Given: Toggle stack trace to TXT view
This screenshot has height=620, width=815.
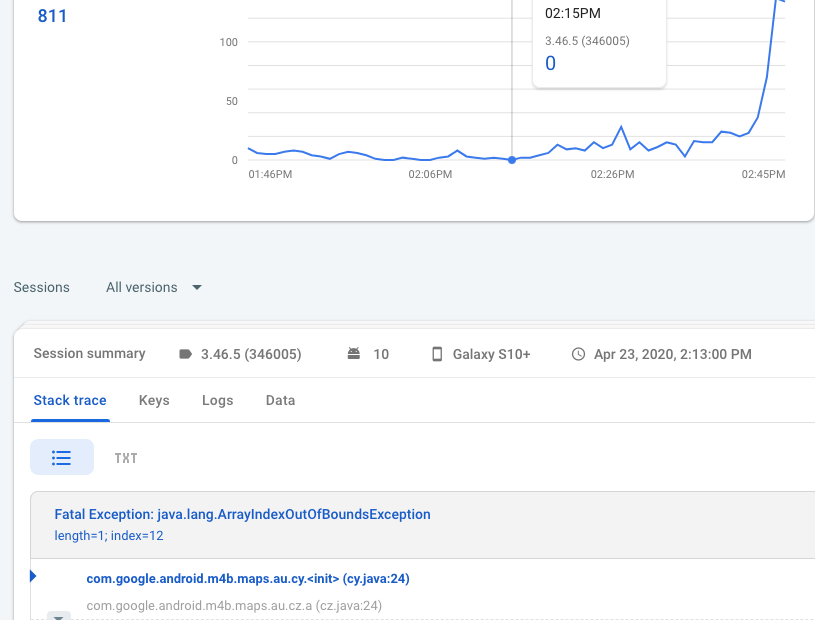Looking at the screenshot, I should pos(126,458).
